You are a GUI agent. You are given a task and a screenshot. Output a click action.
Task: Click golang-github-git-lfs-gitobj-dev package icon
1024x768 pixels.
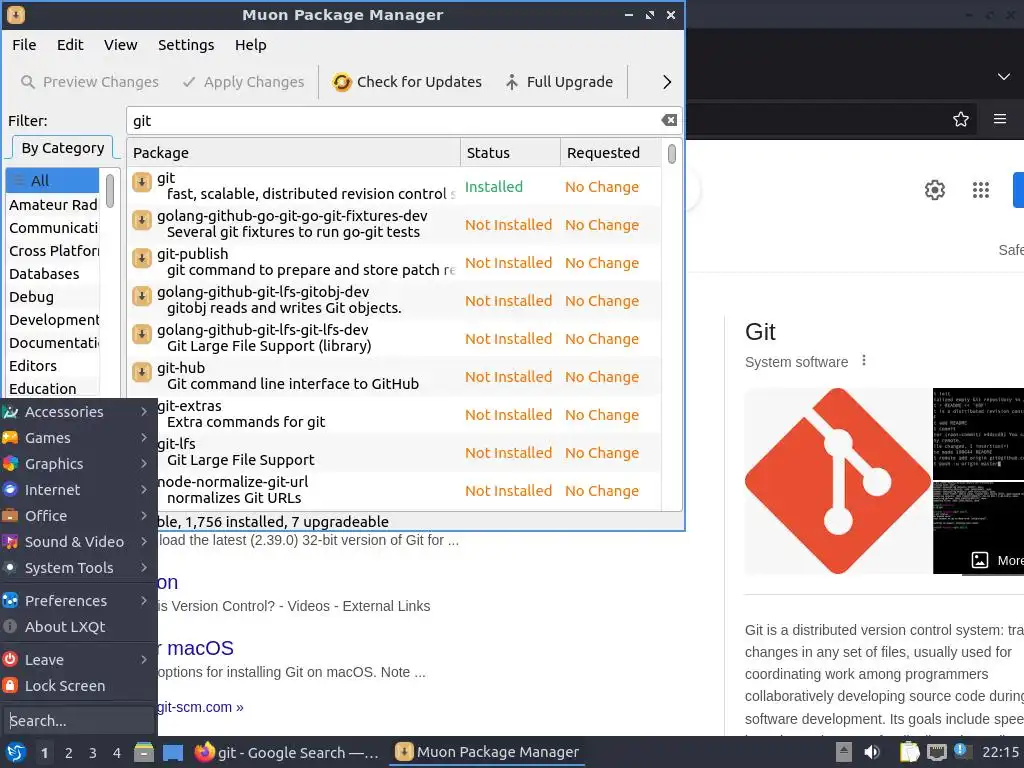[x=142, y=296]
